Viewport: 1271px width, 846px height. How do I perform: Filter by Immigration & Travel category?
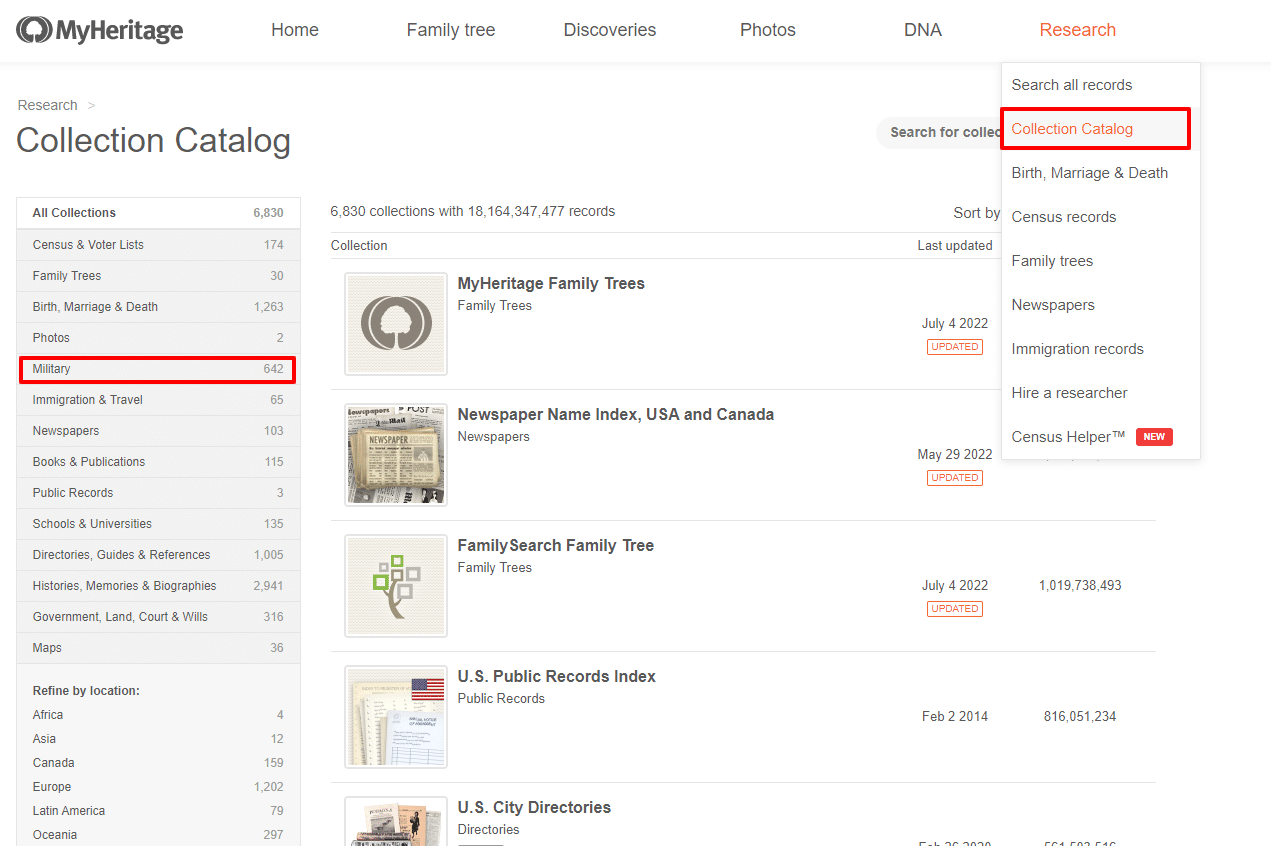pyautogui.click(x=158, y=400)
